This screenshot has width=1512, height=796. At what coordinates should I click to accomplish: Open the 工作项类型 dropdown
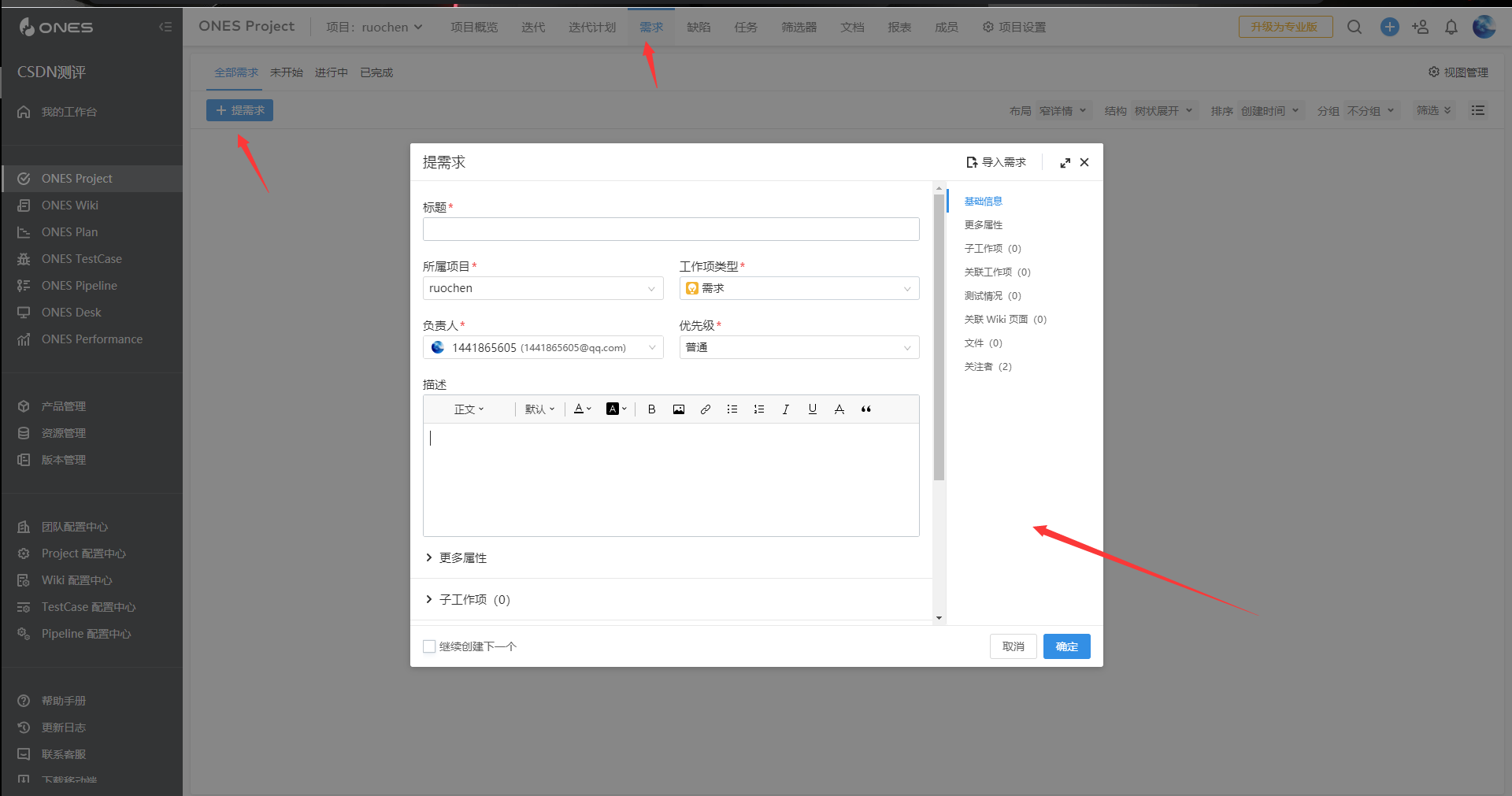(x=799, y=288)
